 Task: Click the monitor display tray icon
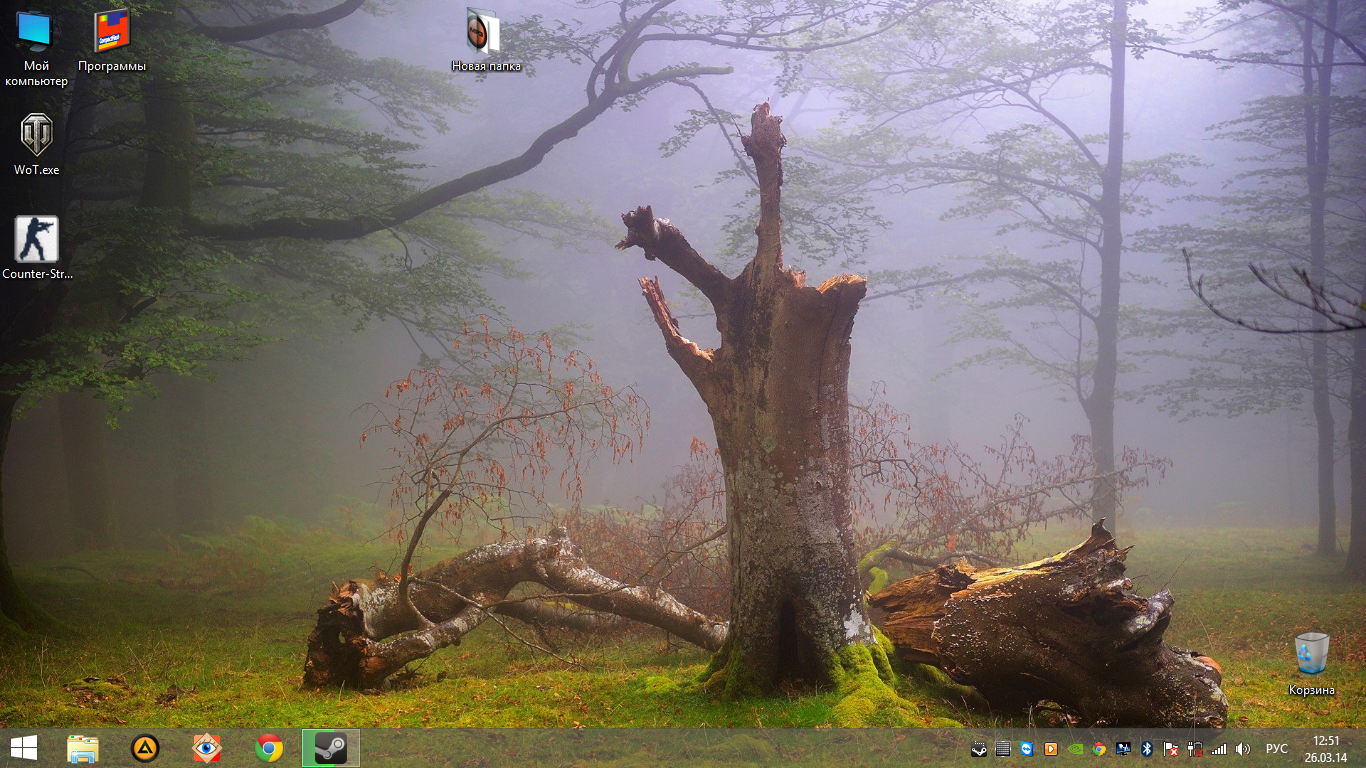tap(1123, 749)
